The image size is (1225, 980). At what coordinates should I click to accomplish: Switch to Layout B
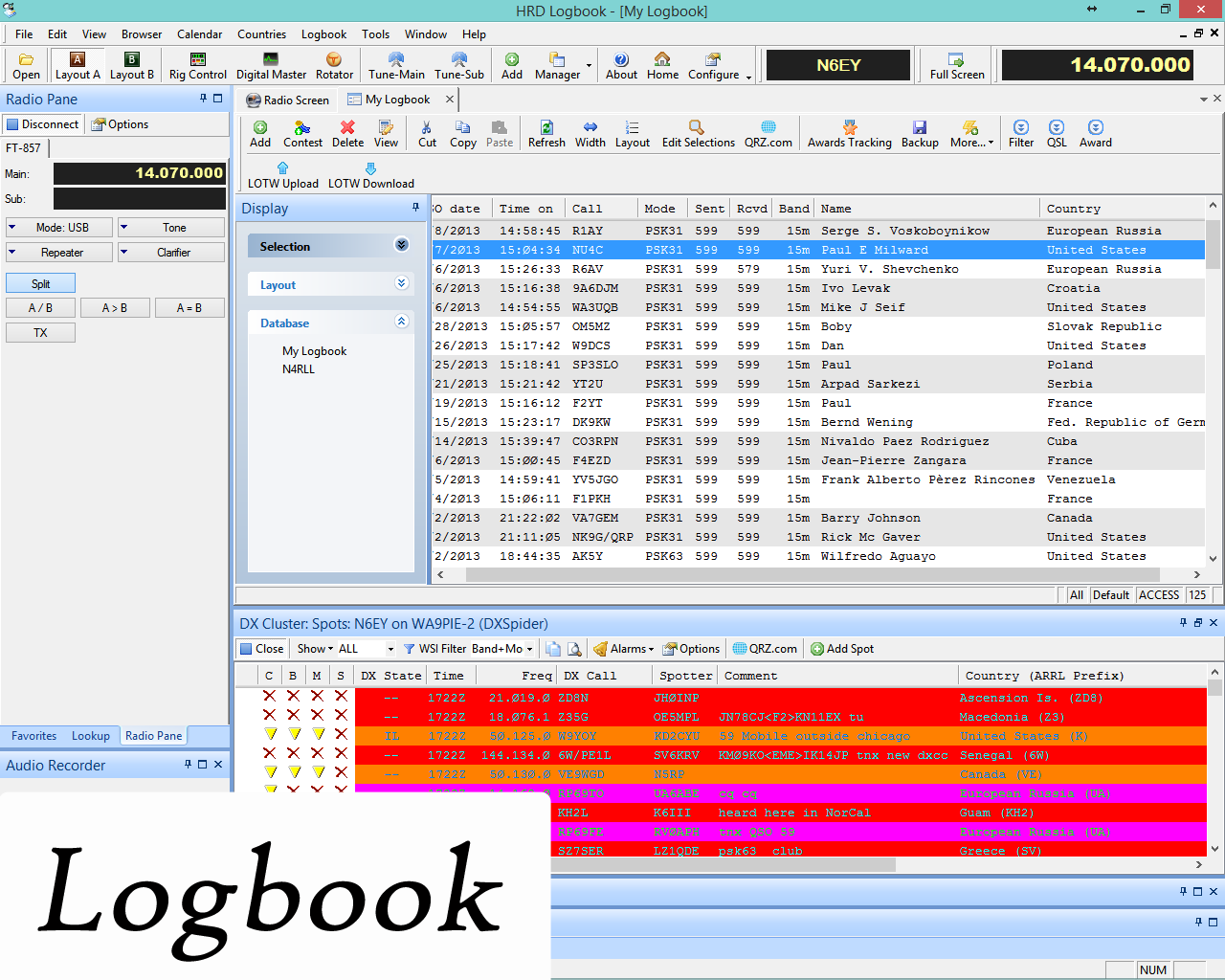coord(132,66)
